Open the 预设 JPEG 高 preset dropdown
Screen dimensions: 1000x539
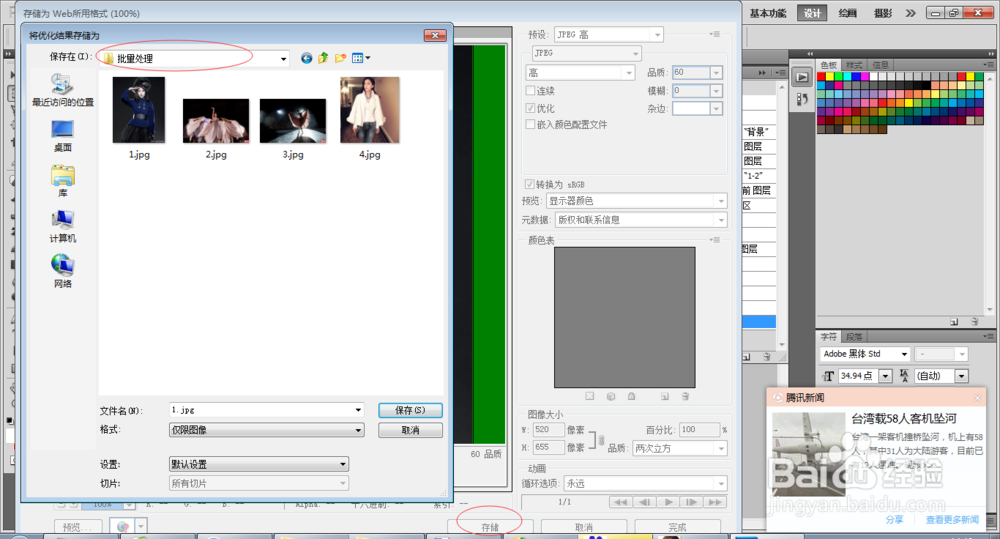(608, 34)
